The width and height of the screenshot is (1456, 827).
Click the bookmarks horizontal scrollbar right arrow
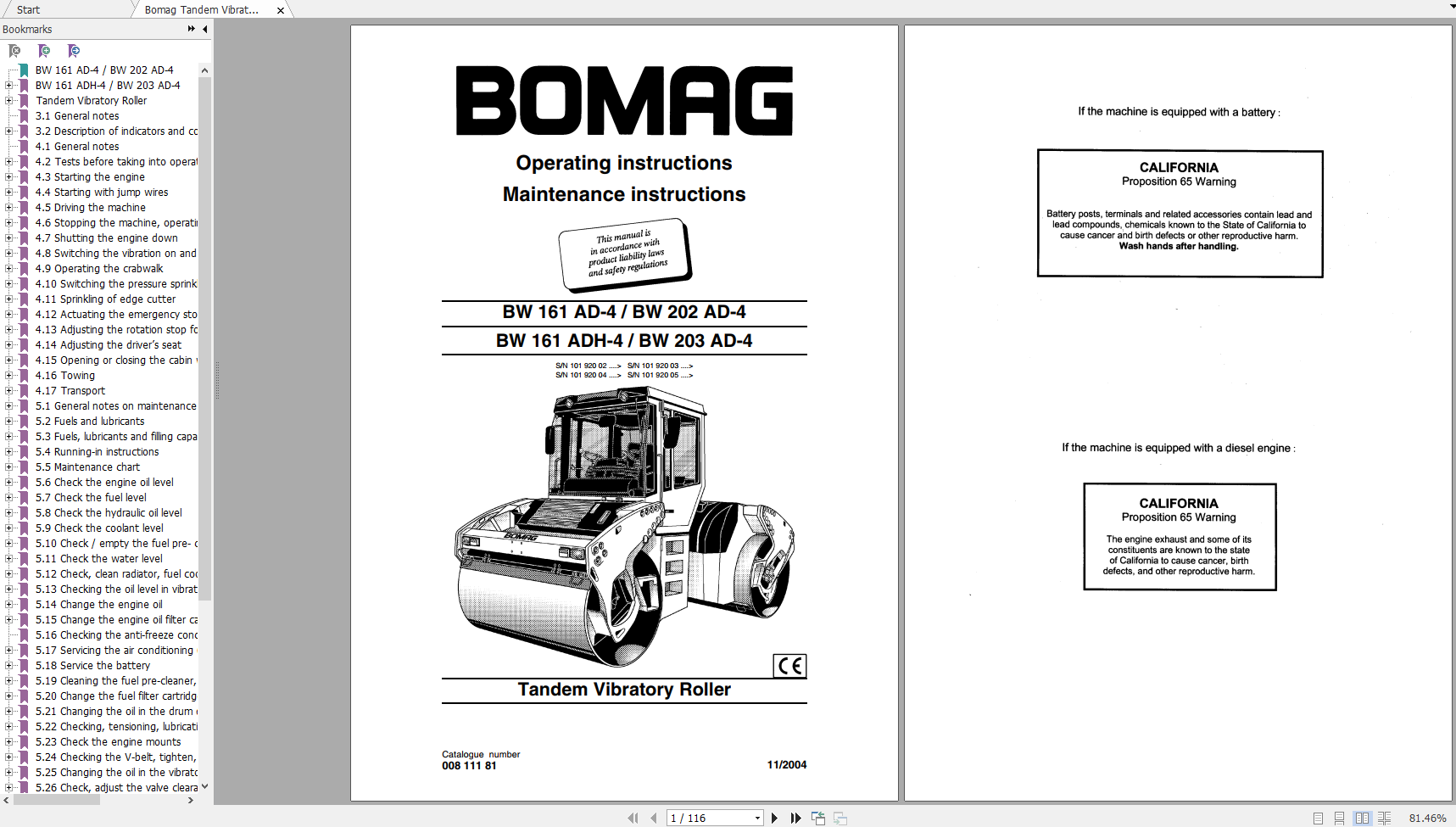click(x=191, y=800)
